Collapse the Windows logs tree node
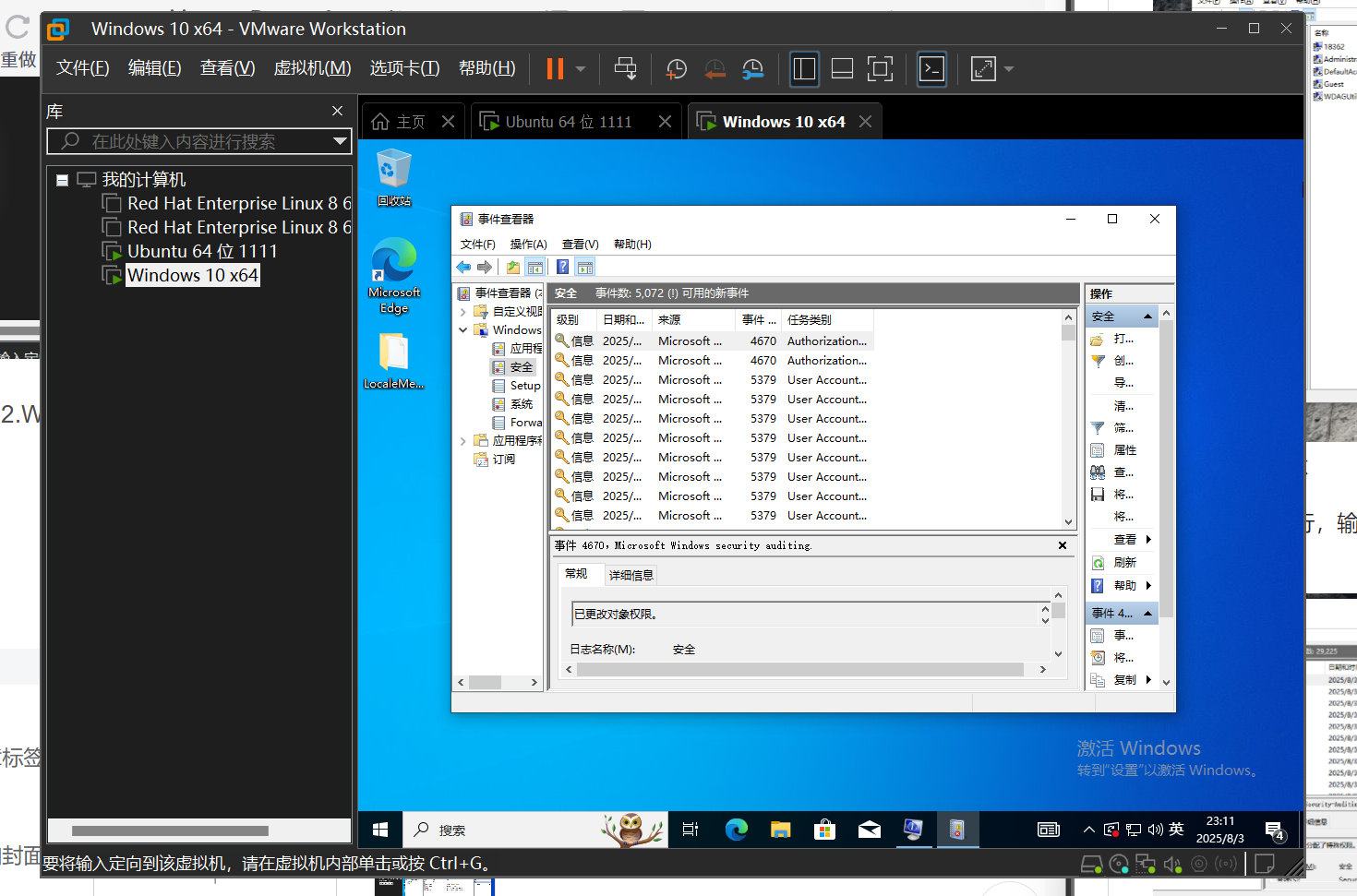The image size is (1357, 896). click(463, 330)
